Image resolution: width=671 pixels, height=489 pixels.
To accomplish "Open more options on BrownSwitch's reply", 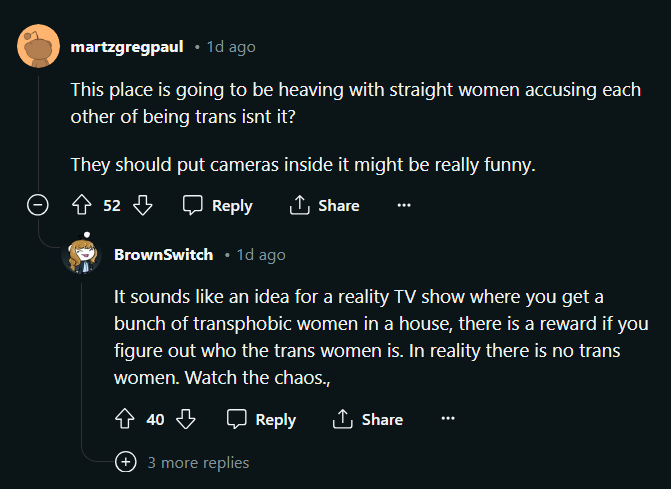I will 447,419.
